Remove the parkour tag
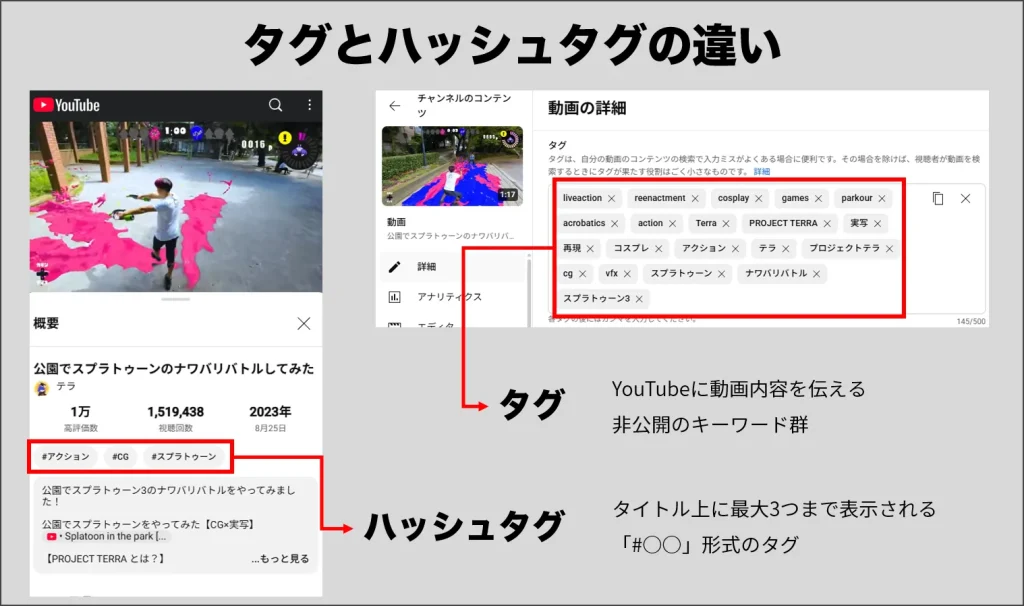This screenshot has height=606, width=1024. (882, 199)
